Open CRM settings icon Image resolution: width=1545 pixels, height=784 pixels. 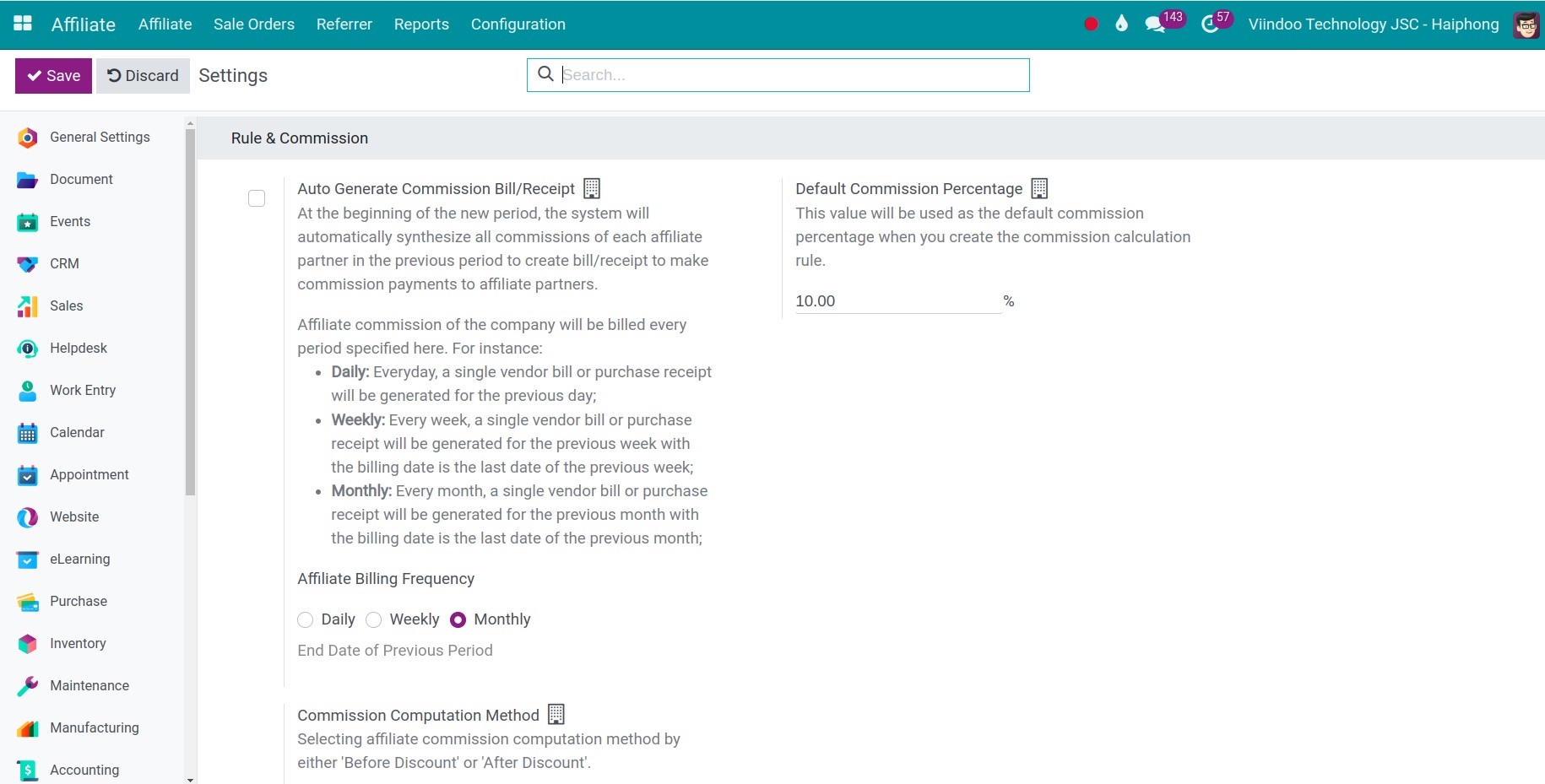28,264
